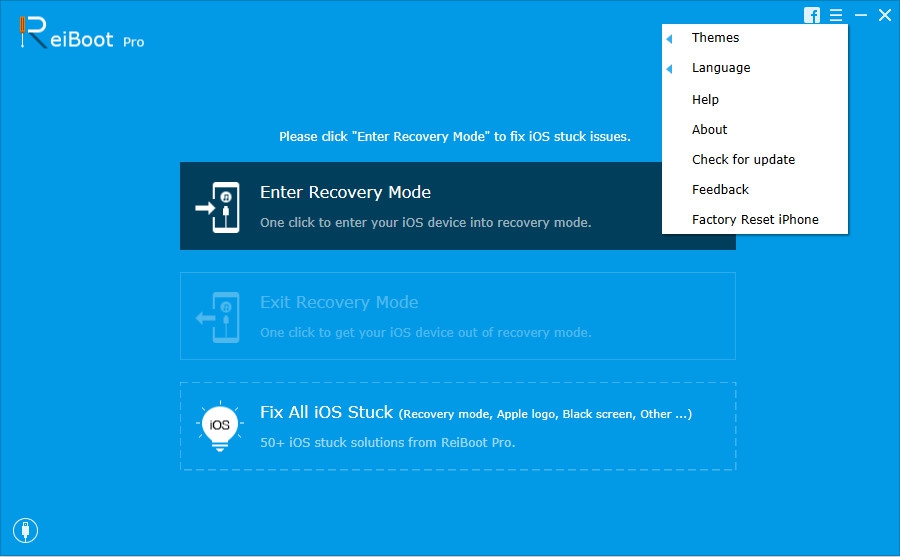900x557 pixels.
Task: Click the Facebook icon in title bar
Action: pyautogui.click(x=812, y=15)
